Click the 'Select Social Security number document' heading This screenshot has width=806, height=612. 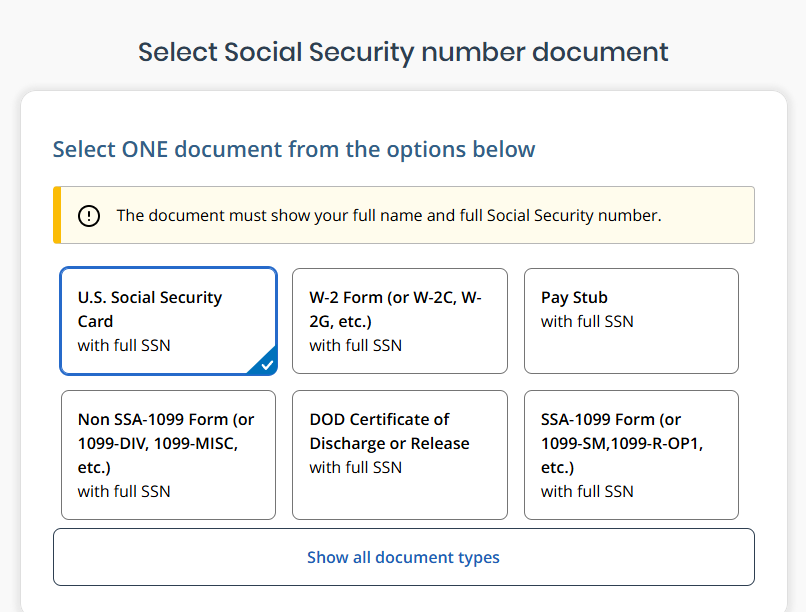[x=404, y=52]
